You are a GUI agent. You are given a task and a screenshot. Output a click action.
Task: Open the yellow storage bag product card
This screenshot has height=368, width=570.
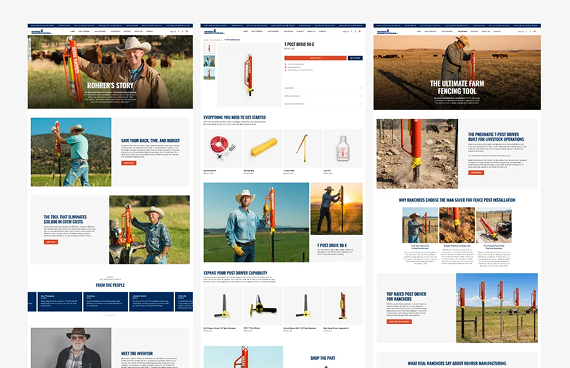(x=263, y=151)
